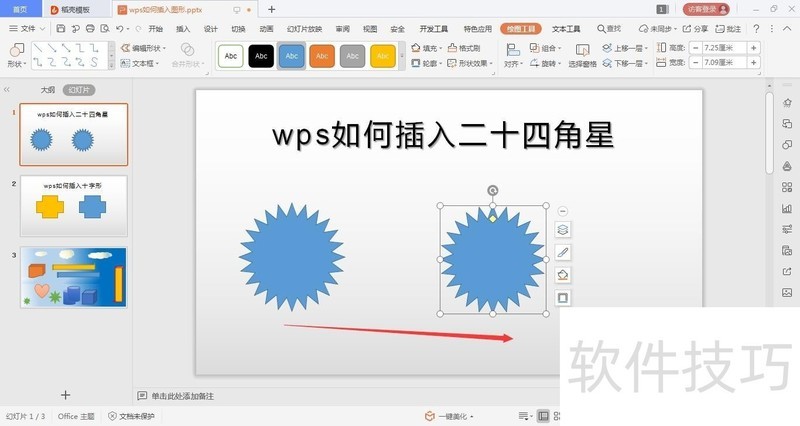This screenshot has width=800, height=426.
Task: Open the 形状效果 (Shape Effects) dropdown
Action: [470, 63]
